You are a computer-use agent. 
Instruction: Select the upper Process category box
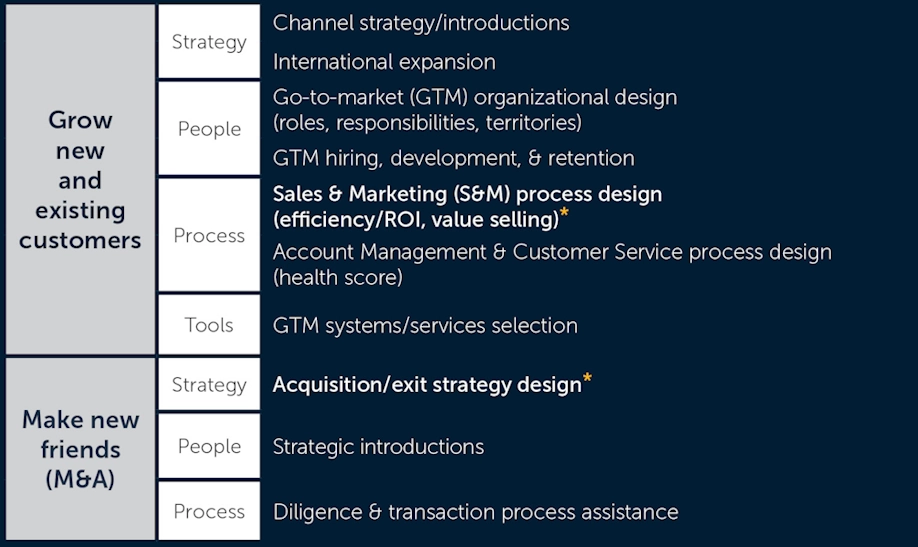pyautogui.click(x=209, y=236)
